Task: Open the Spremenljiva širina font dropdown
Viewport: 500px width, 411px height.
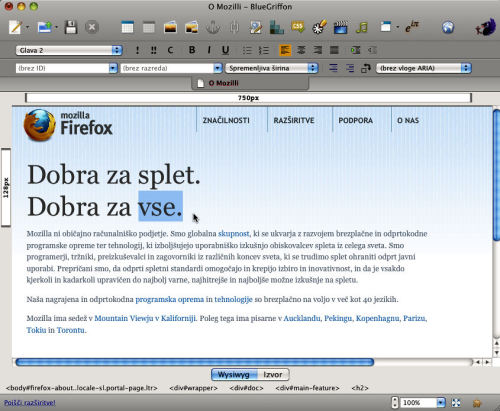Action: pos(272,68)
